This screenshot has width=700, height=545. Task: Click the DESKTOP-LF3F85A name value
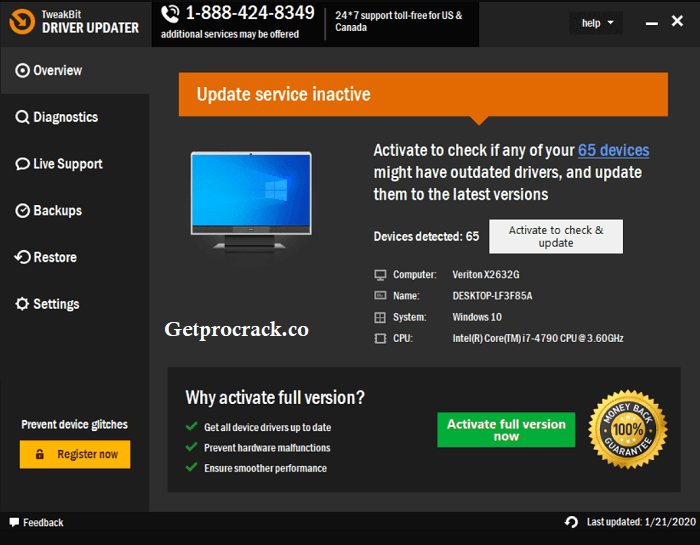(492, 296)
